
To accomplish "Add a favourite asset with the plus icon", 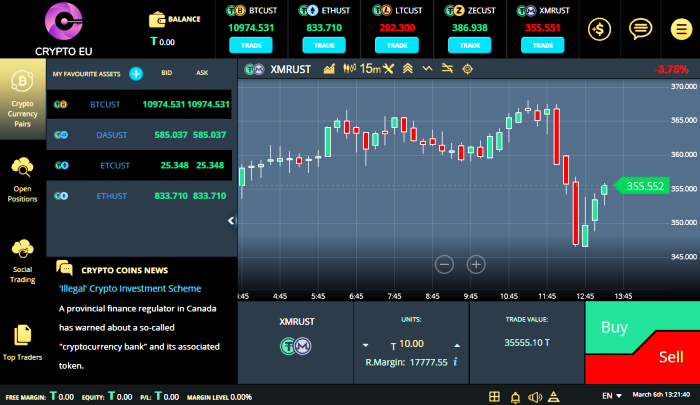I will 136,73.
